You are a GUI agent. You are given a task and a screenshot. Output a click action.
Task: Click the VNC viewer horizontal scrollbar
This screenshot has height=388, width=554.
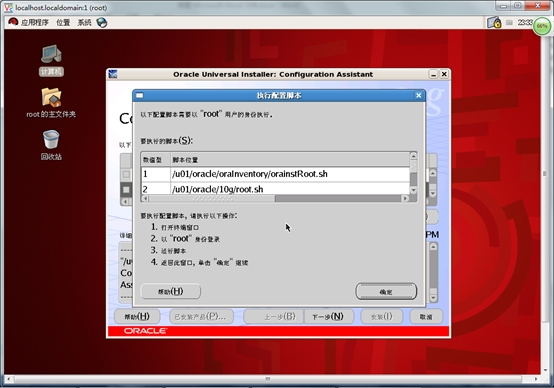coord(269,379)
